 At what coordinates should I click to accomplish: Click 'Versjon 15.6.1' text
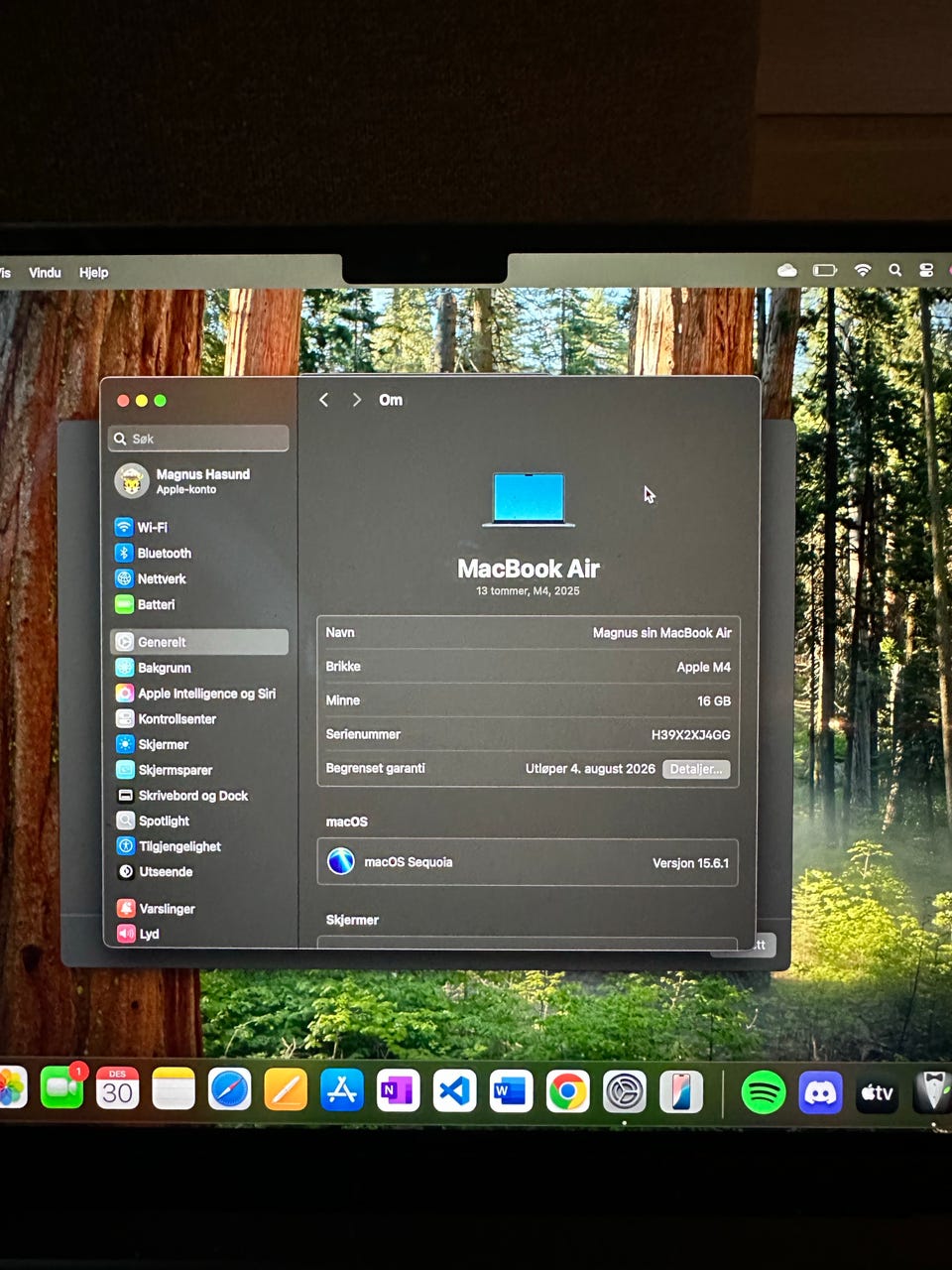pos(690,863)
